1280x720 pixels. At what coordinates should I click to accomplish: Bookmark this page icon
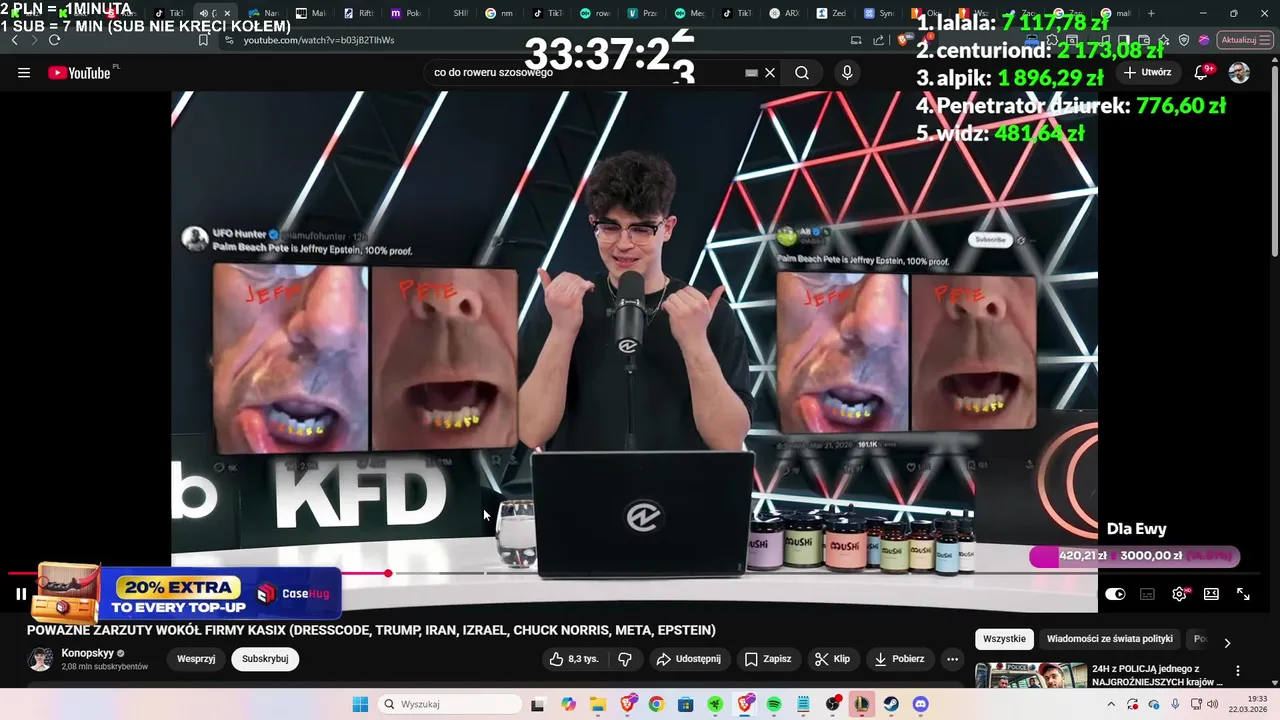click(203, 40)
